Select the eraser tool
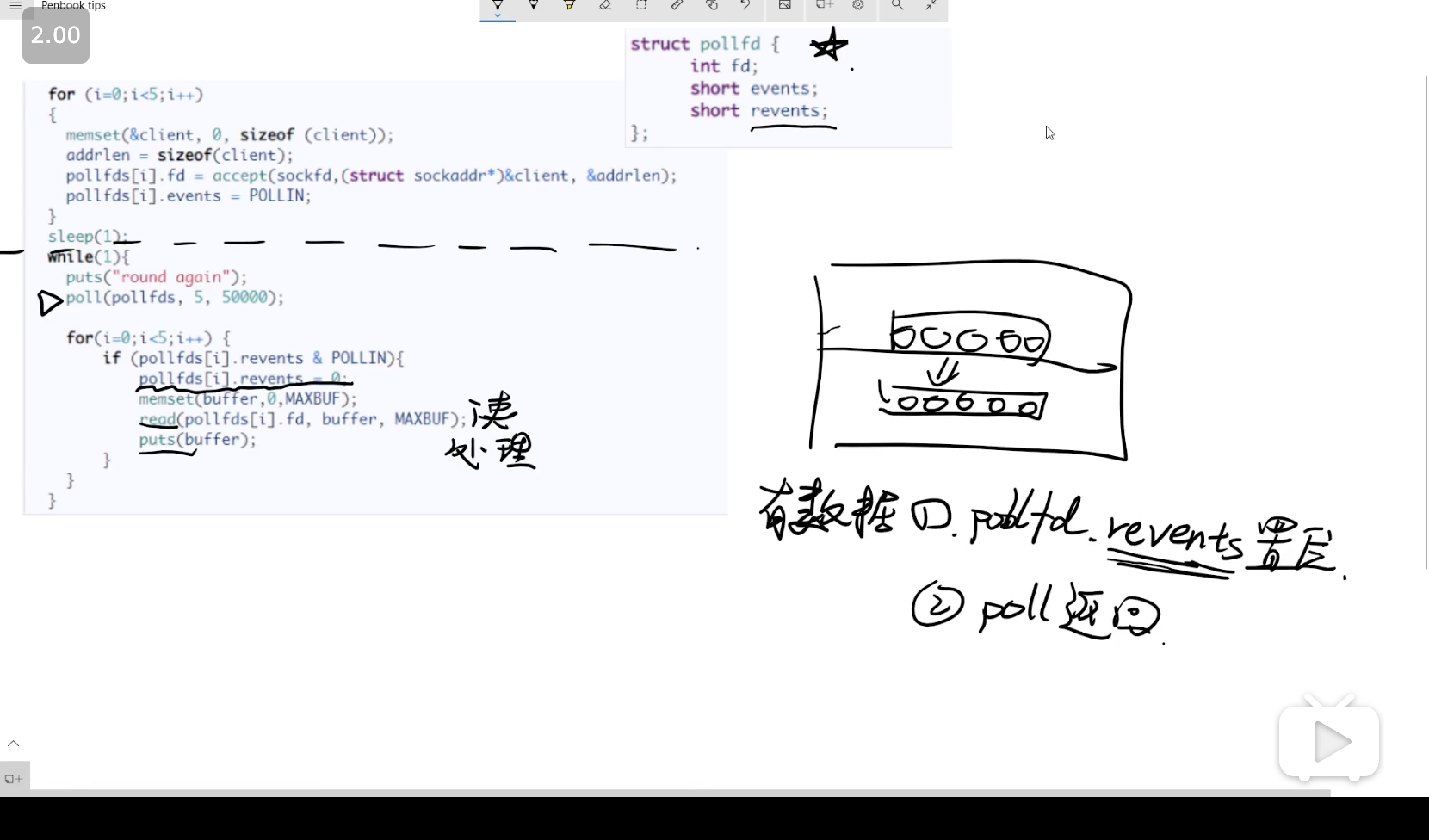 (x=605, y=5)
